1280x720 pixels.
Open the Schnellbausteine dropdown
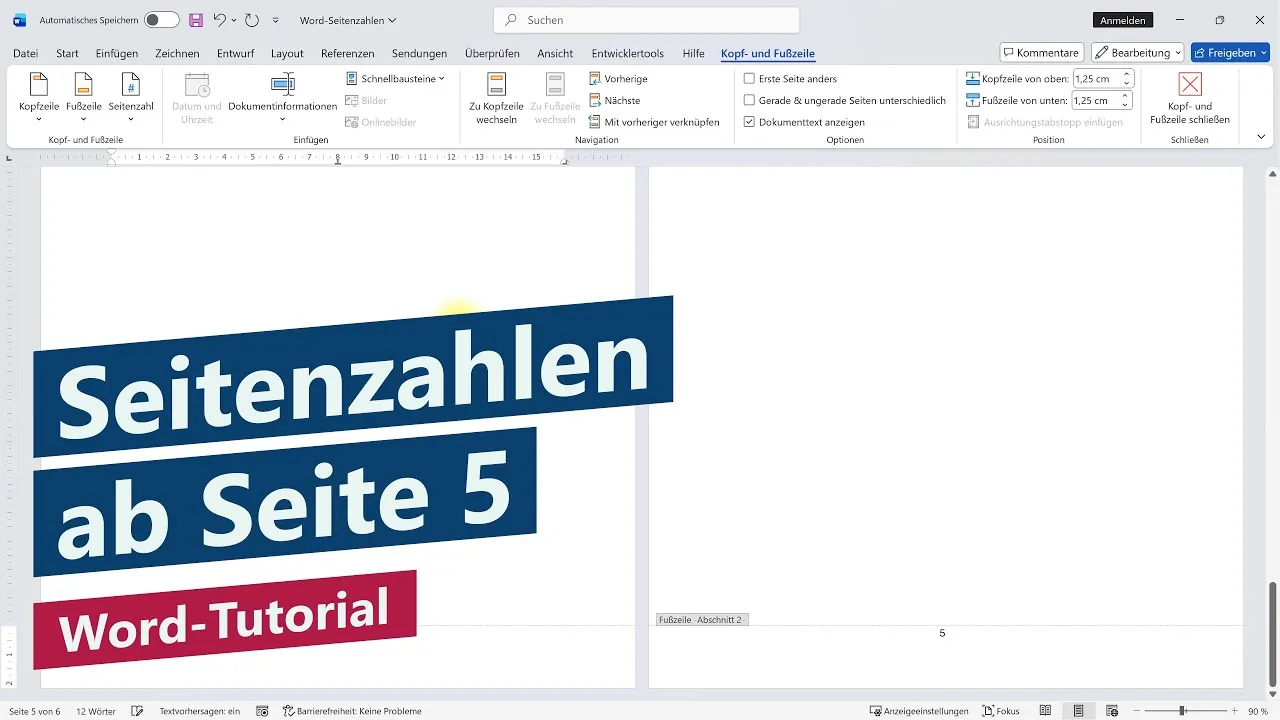point(393,78)
